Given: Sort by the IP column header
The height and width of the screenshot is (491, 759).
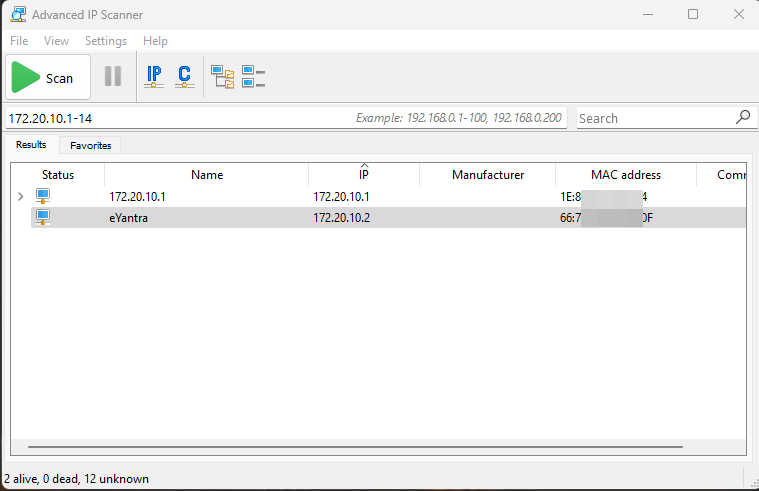Looking at the screenshot, I should pyautogui.click(x=364, y=175).
